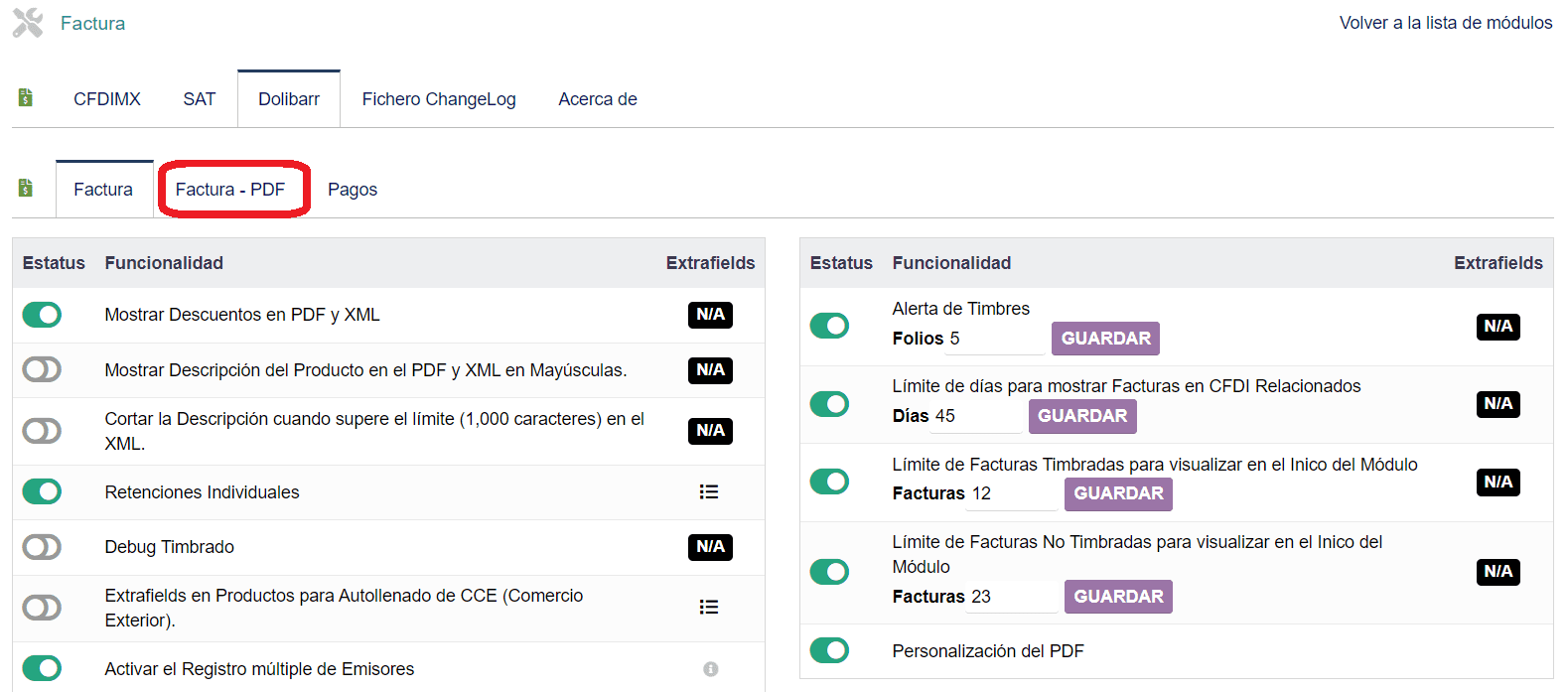Screen dimensions: 1568x692
Task: Click N/A badge for Alerta de Timbres
Action: (1497, 327)
